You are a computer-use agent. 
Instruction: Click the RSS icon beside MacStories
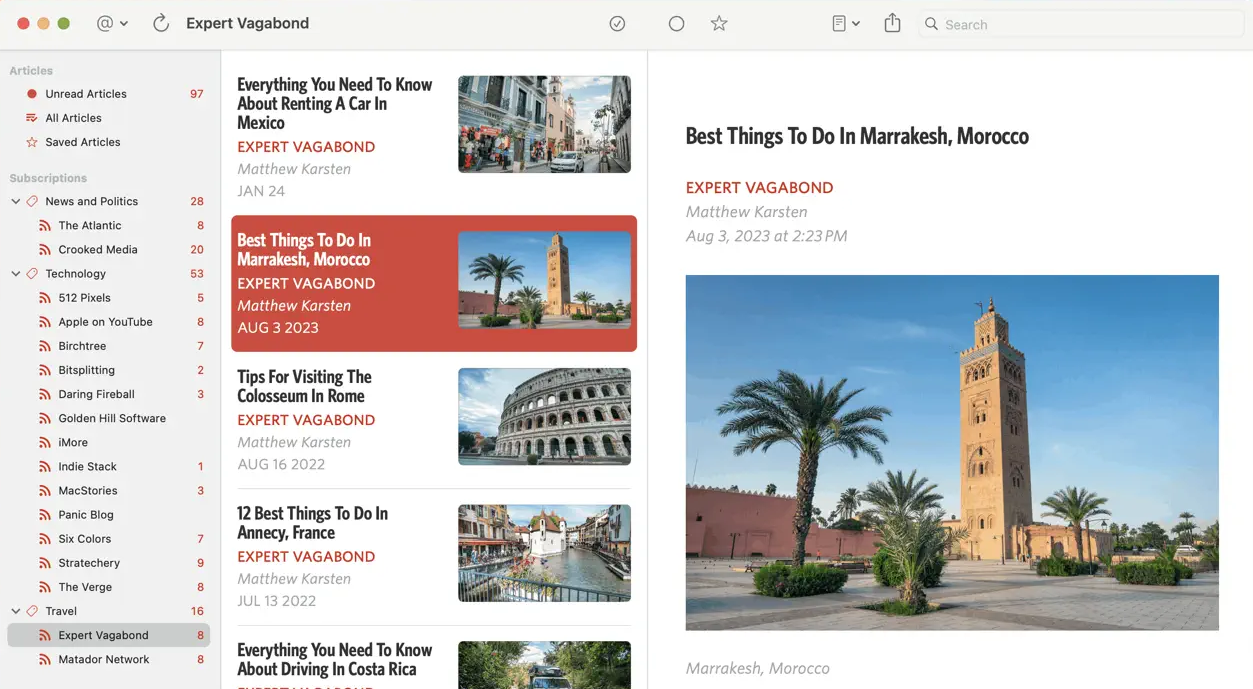click(x=44, y=491)
